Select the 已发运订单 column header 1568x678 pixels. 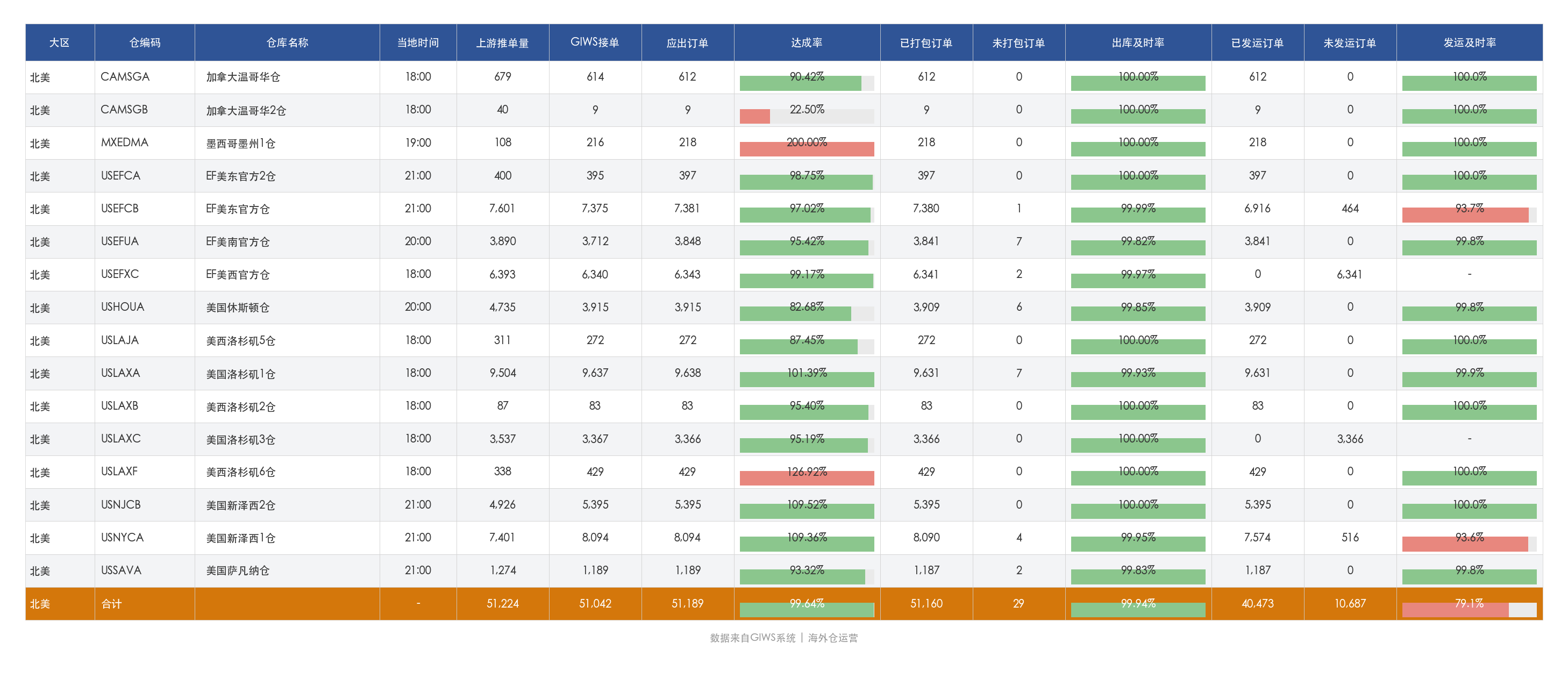pos(1258,42)
